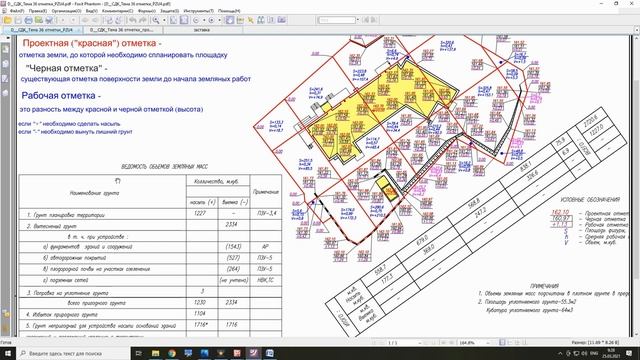Show hidden system tray icons

tap(560, 353)
